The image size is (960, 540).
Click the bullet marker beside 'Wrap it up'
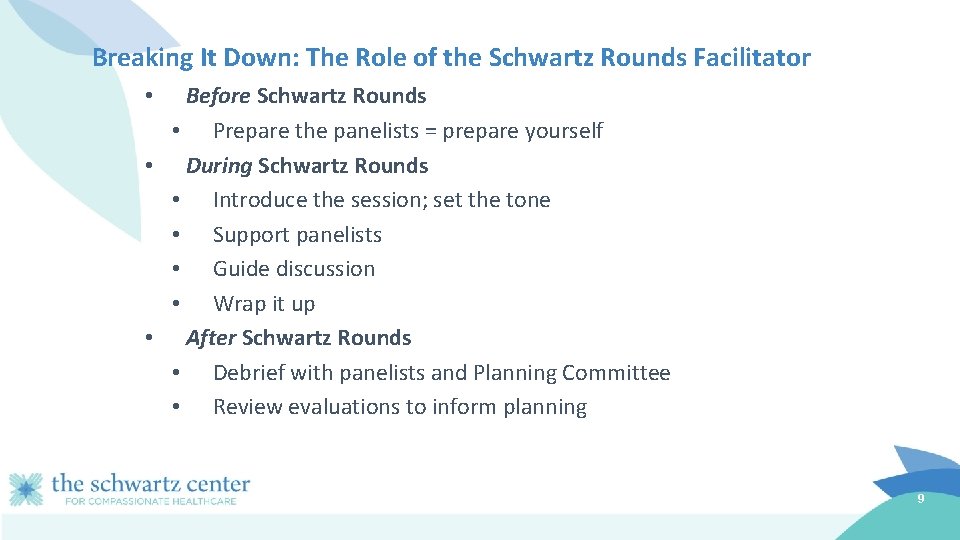pos(176,304)
